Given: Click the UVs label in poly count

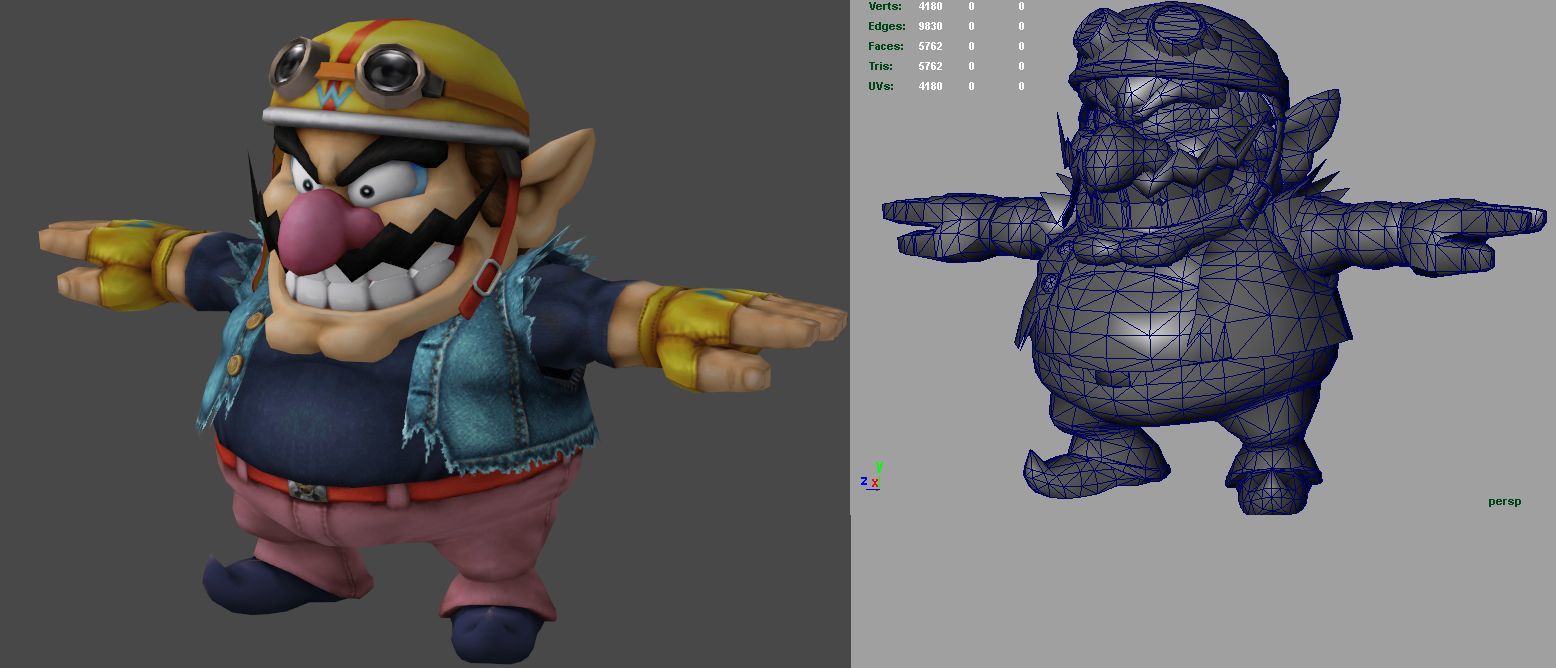Looking at the screenshot, I should click(881, 86).
